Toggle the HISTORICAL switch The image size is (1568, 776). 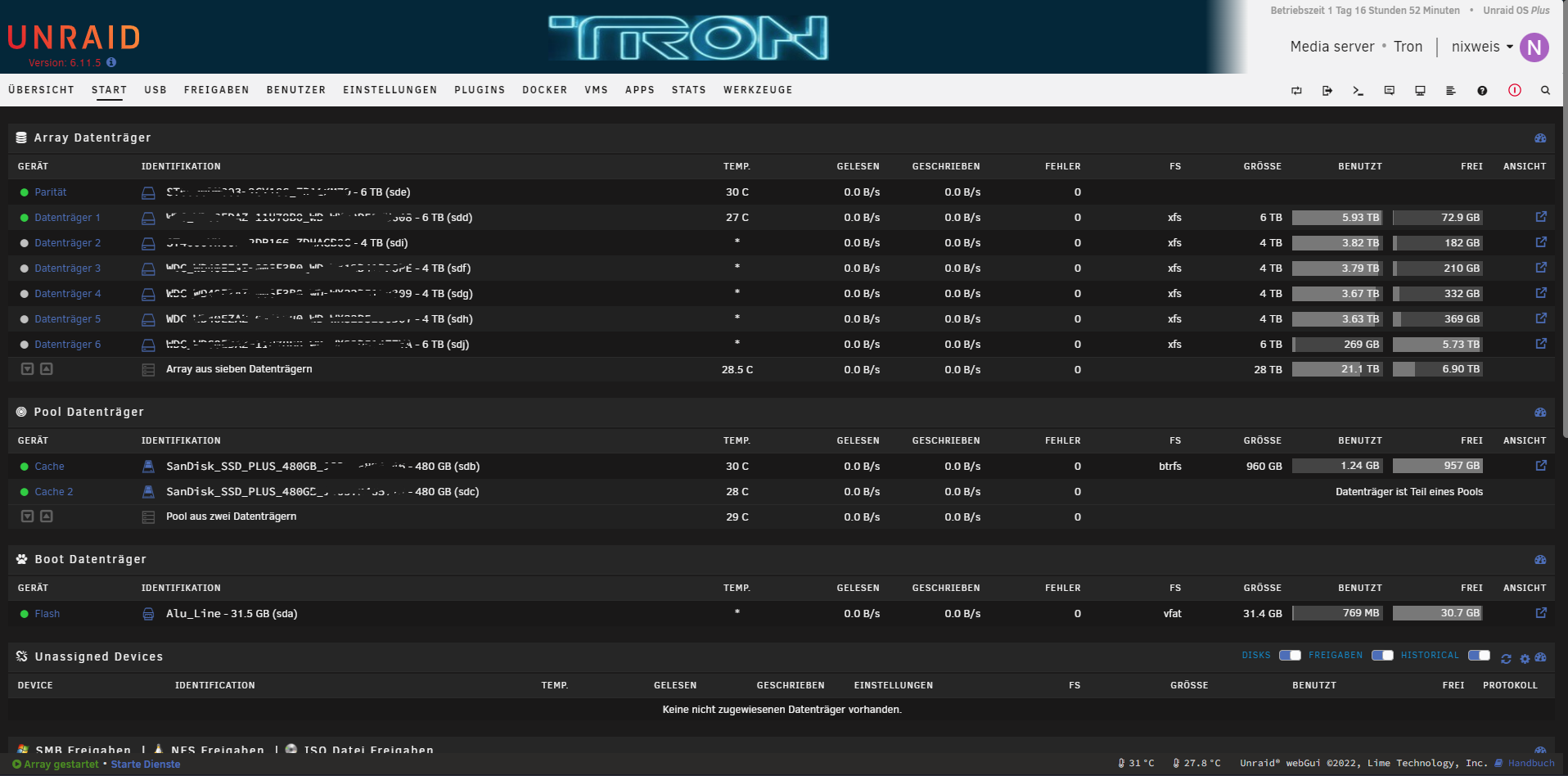tap(1479, 656)
